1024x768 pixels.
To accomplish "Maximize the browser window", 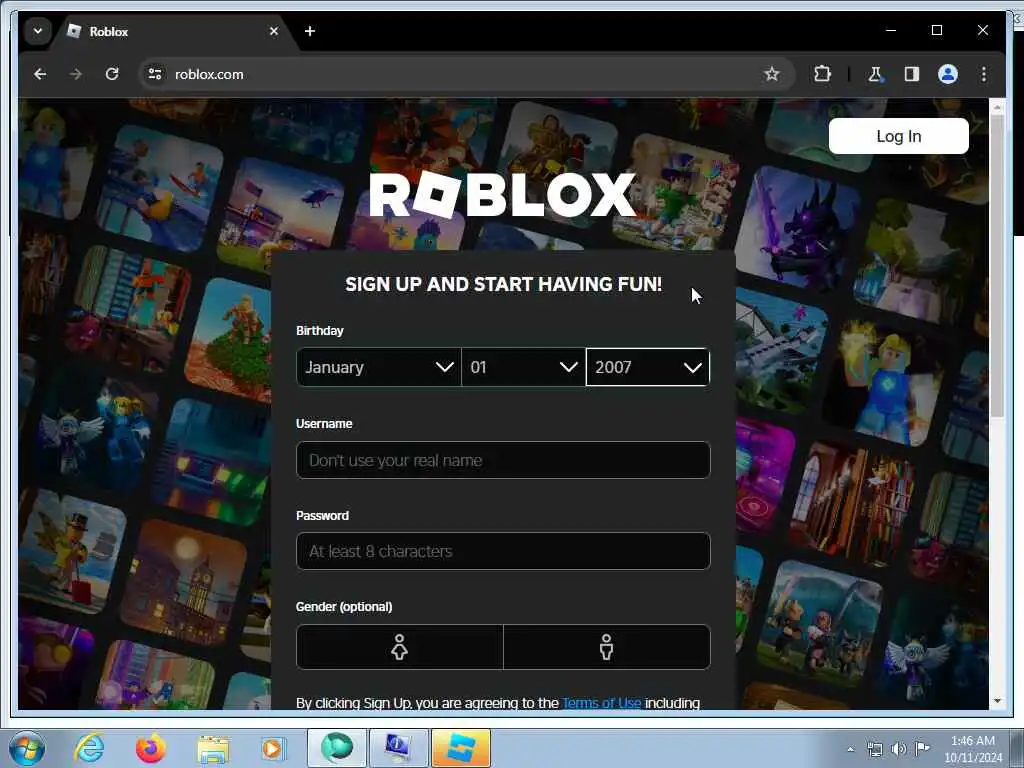I will 936,30.
